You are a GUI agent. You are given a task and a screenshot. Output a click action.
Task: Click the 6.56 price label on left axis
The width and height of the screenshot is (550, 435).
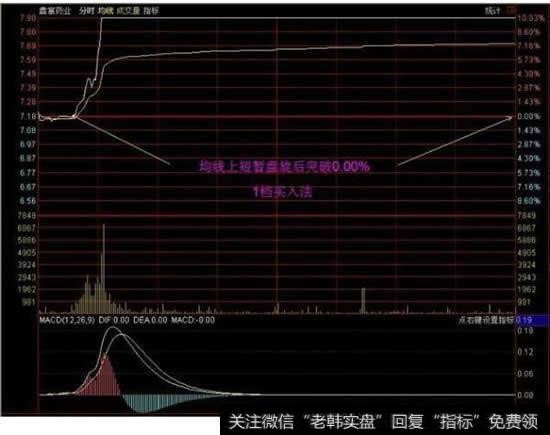[x=28, y=201]
